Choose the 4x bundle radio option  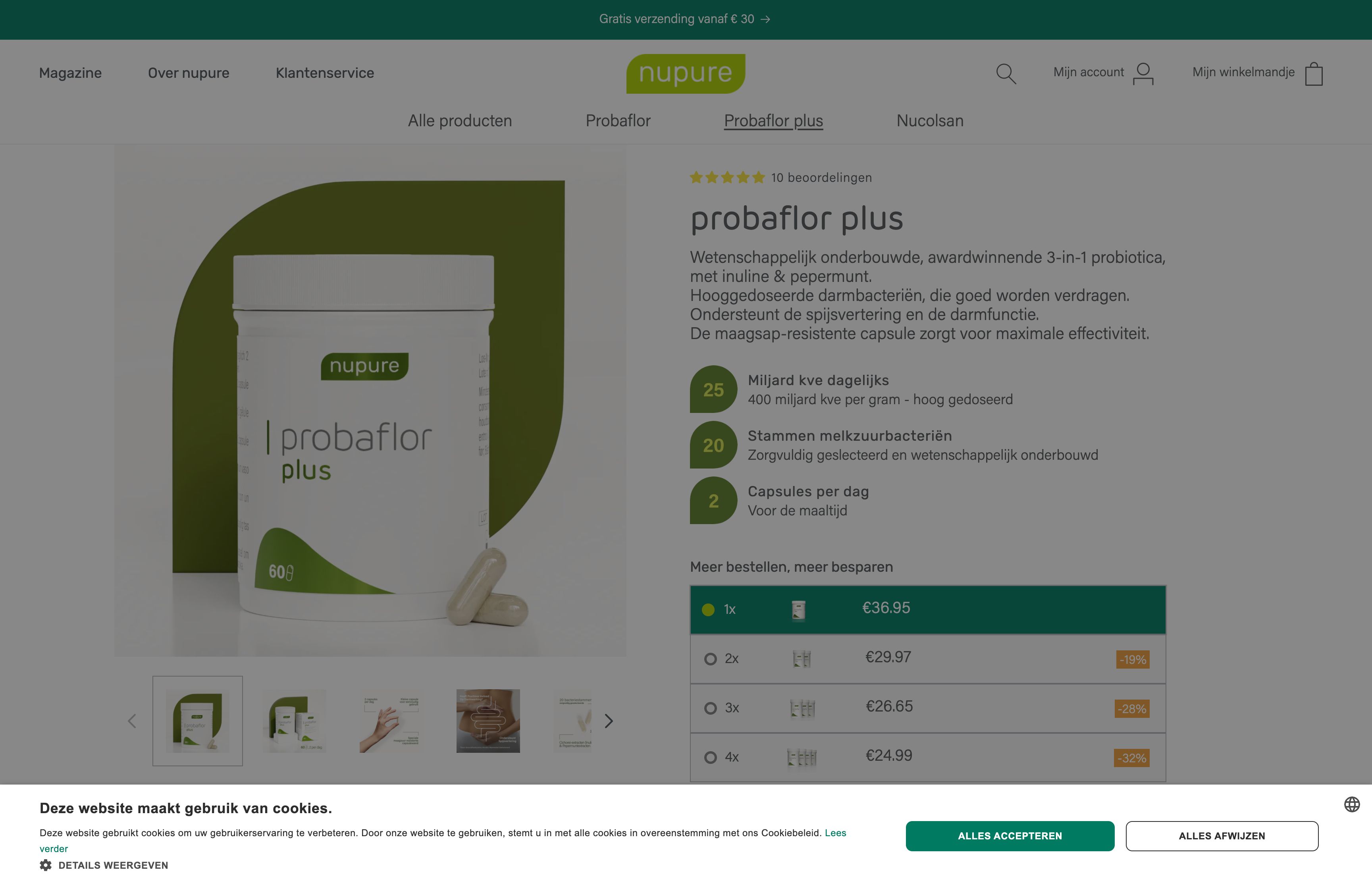(x=711, y=757)
